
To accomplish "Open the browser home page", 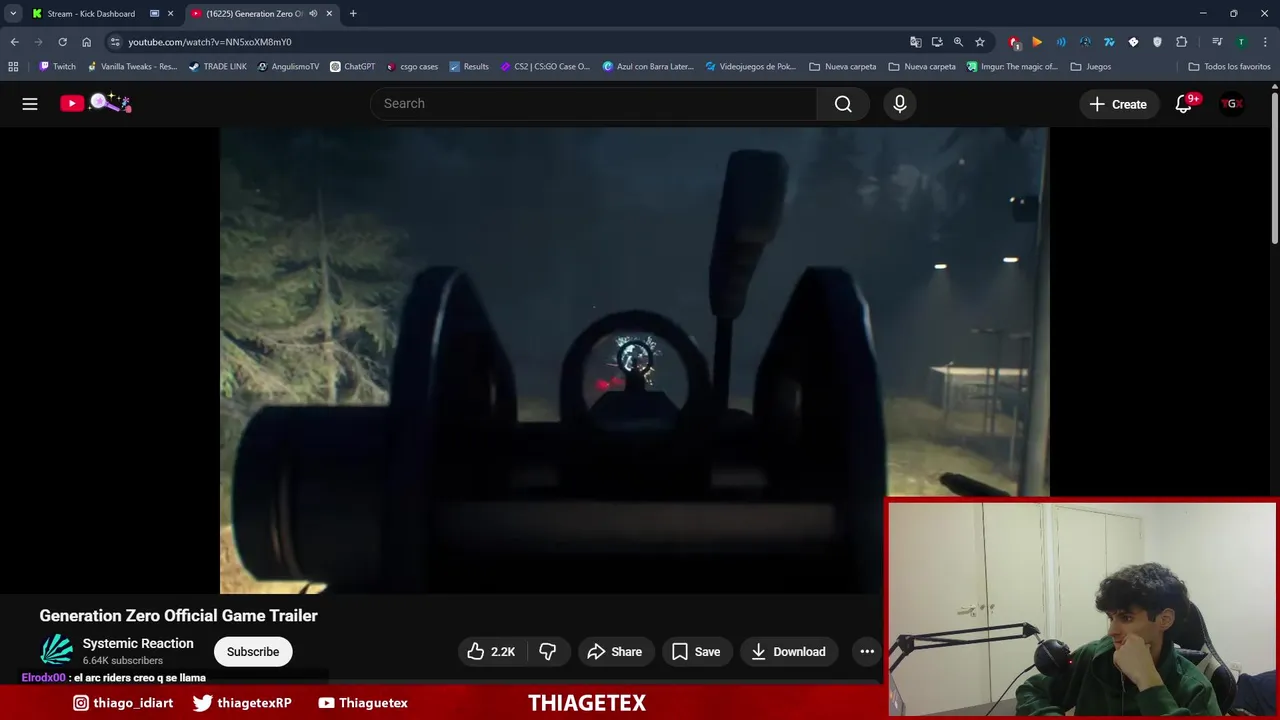I will click(86, 42).
